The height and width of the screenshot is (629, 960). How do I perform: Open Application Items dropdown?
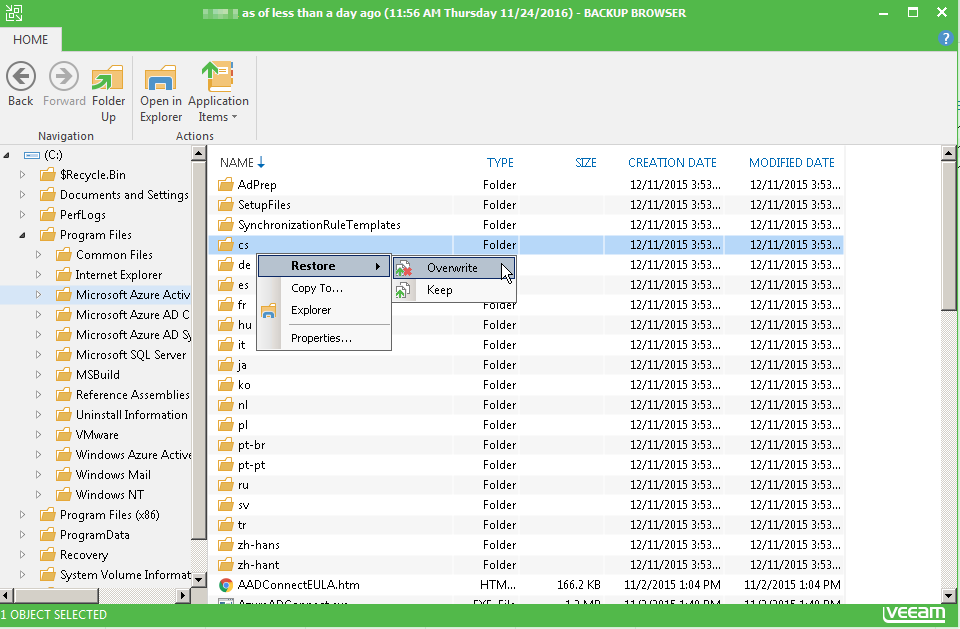(x=218, y=92)
